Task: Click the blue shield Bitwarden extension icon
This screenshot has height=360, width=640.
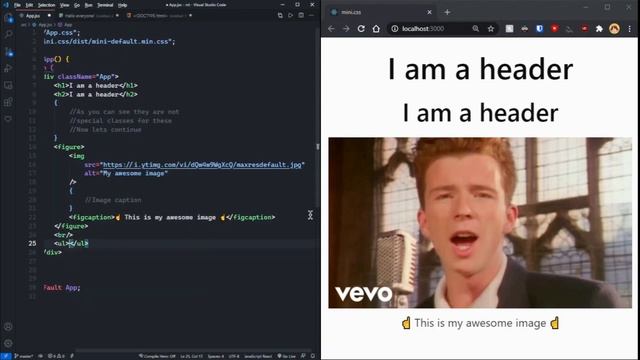Action: point(540,29)
